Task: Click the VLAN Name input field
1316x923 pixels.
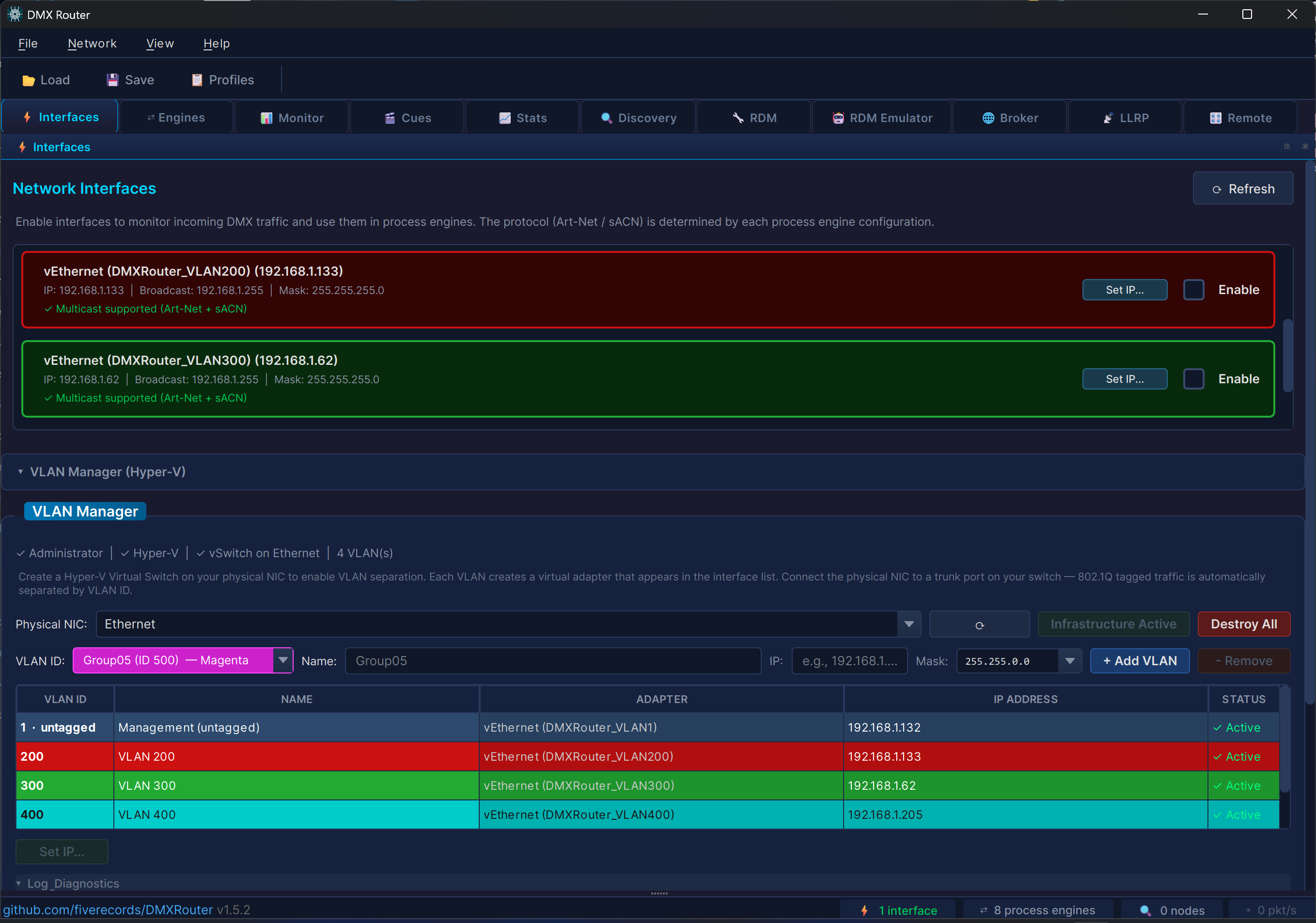Action: [553, 661]
